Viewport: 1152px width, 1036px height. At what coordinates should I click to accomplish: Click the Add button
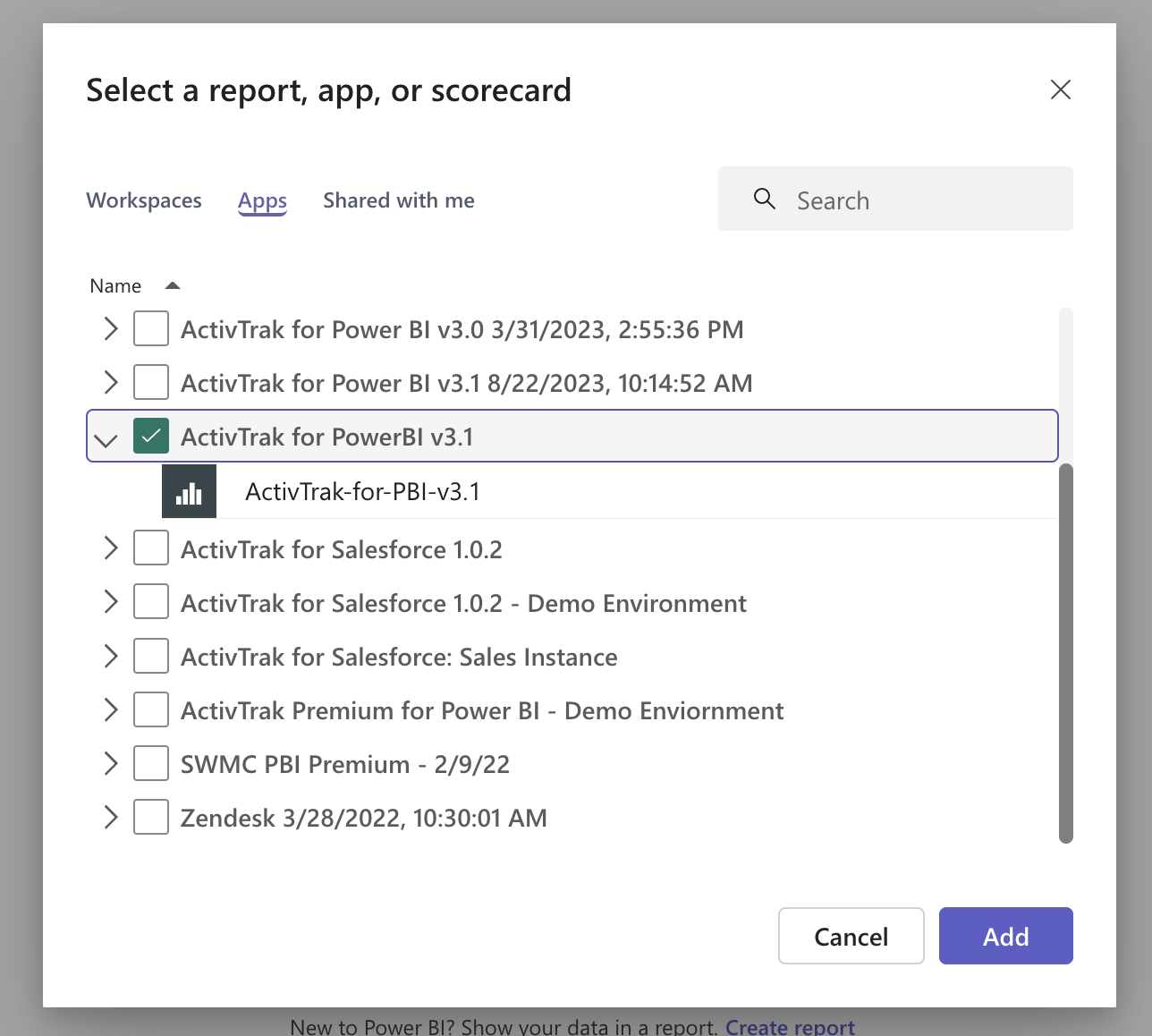click(1006, 936)
